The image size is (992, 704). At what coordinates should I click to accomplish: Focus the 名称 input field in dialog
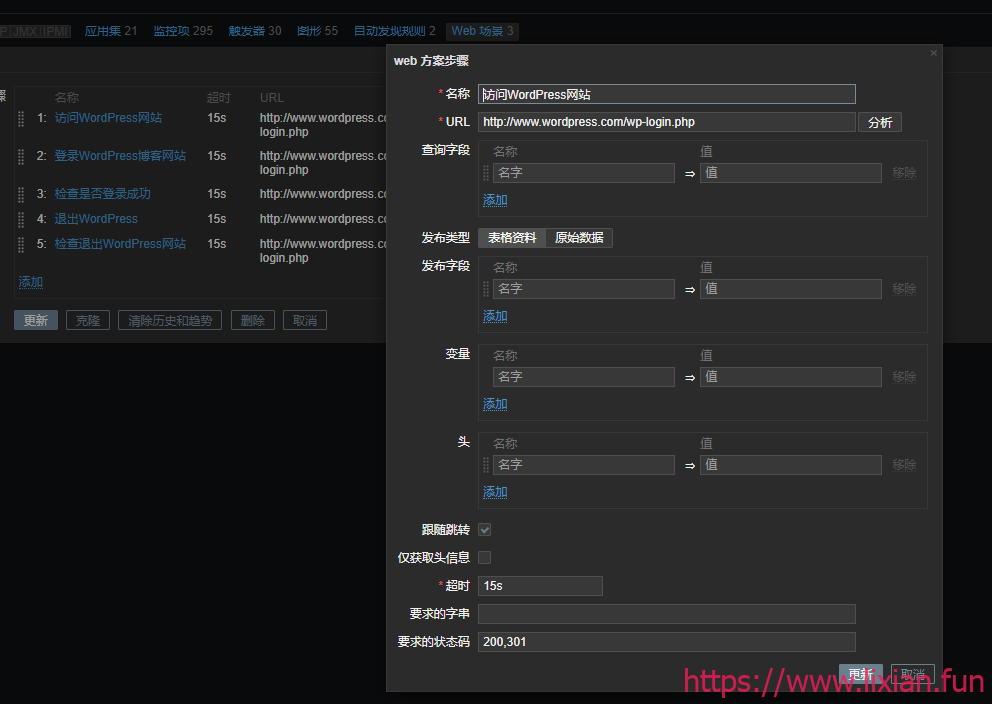[667, 94]
